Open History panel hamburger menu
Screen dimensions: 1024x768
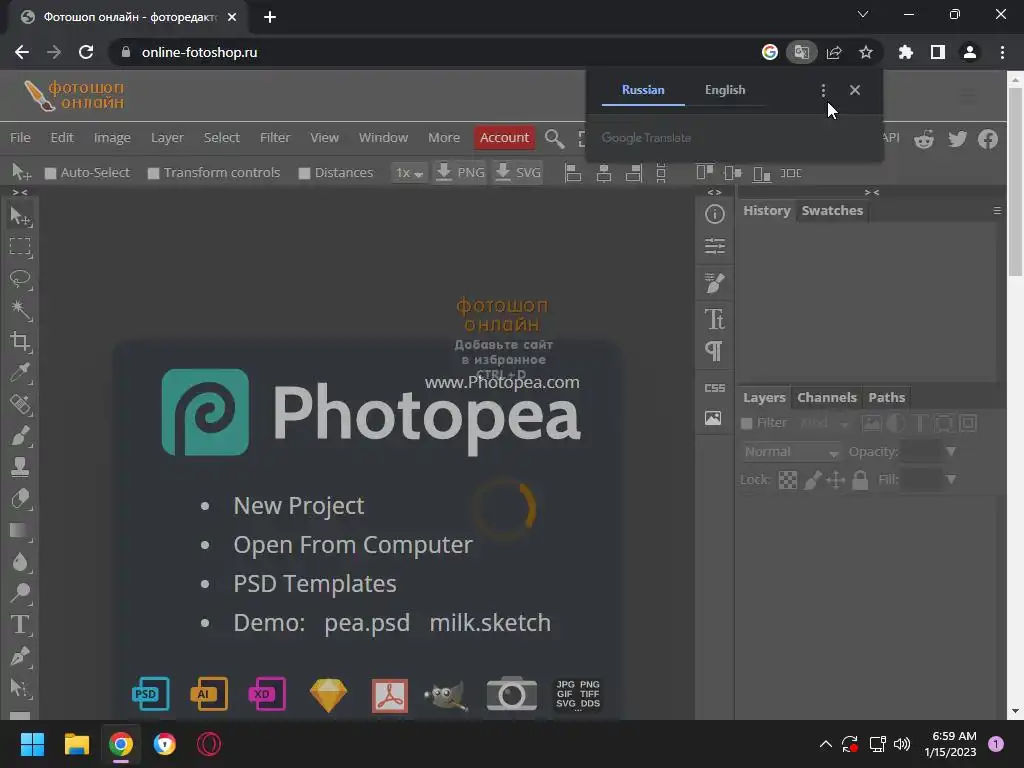tap(997, 211)
